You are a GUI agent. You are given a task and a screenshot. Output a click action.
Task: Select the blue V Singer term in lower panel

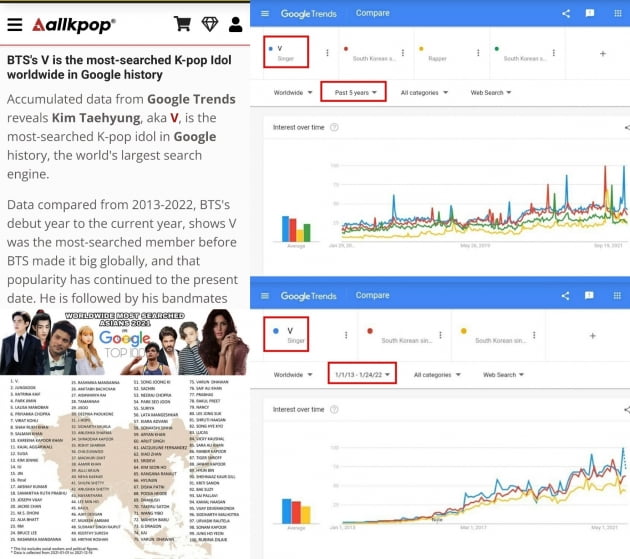point(286,334)
